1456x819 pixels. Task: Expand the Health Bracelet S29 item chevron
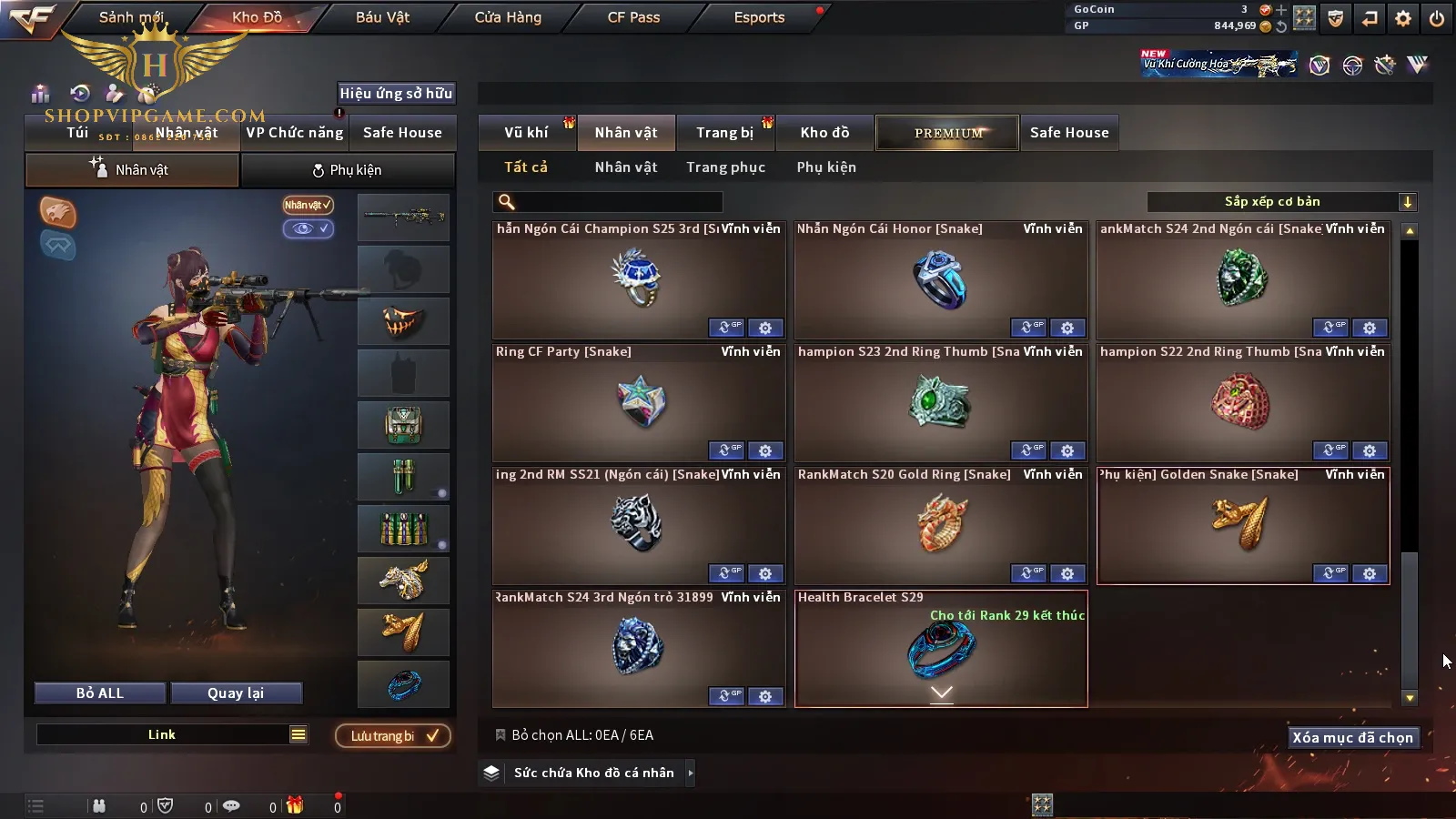(942, 693)
